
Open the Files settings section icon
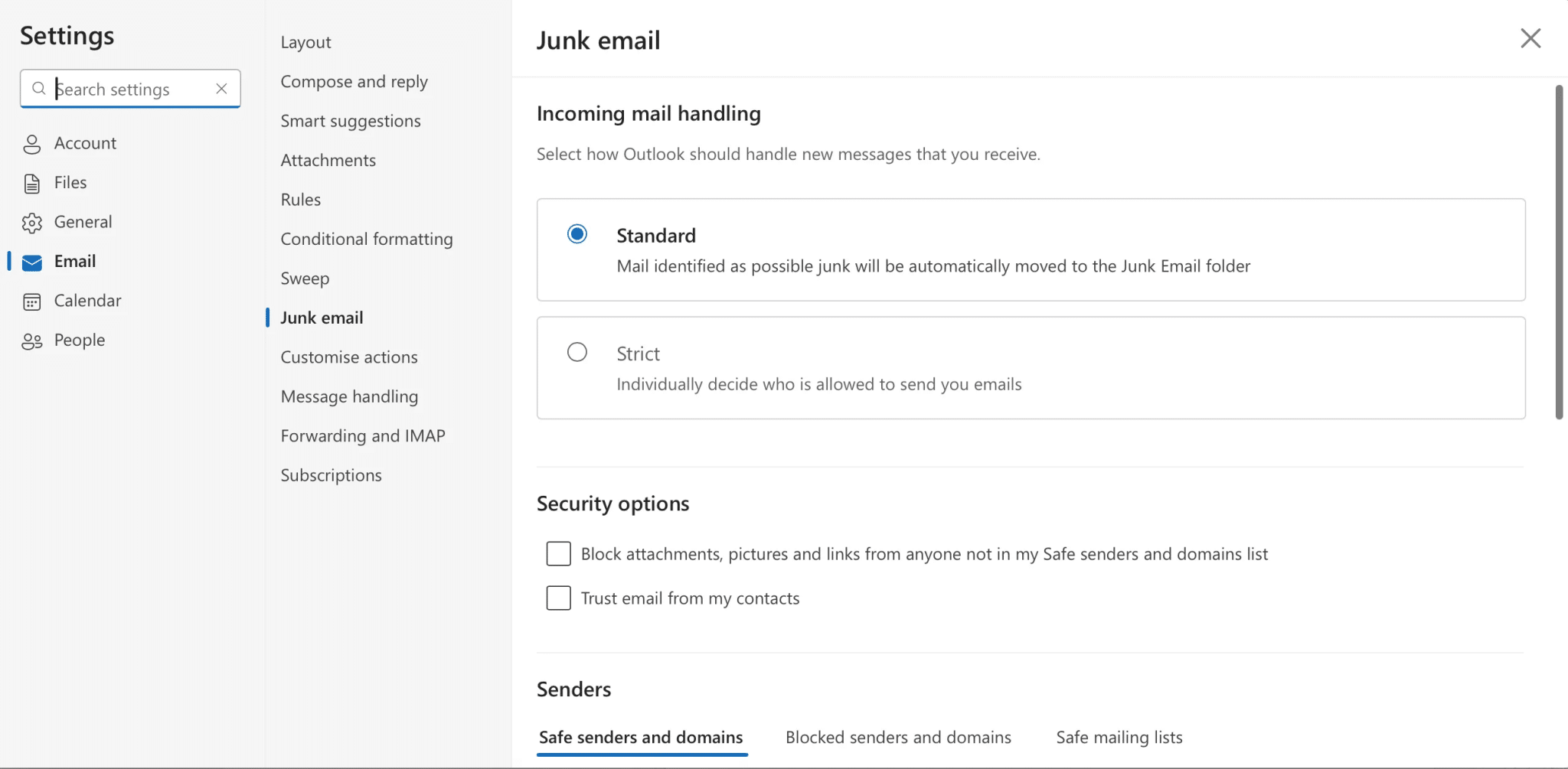[31, 182]
